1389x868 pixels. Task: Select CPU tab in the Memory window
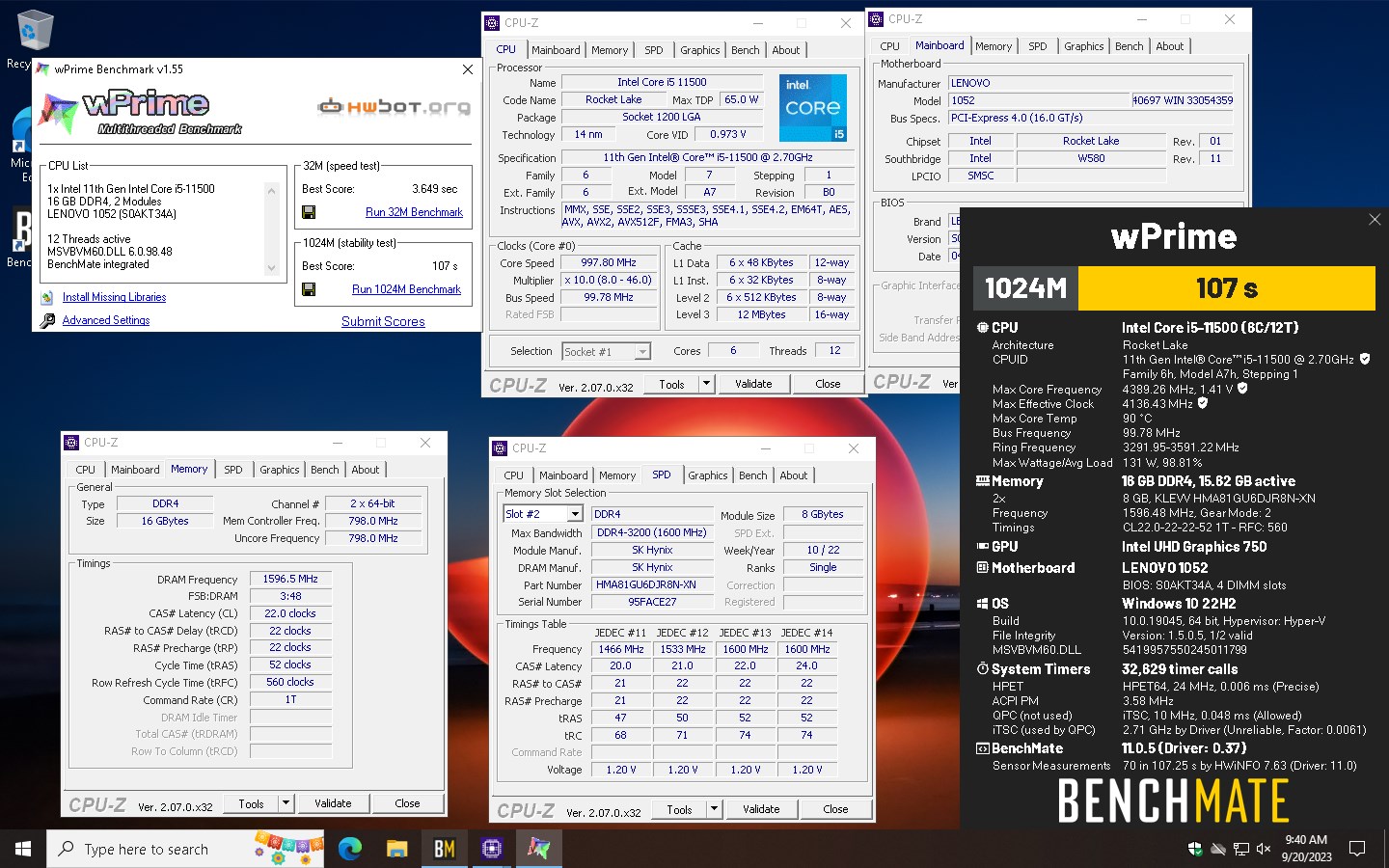click(x=86, y=470)
